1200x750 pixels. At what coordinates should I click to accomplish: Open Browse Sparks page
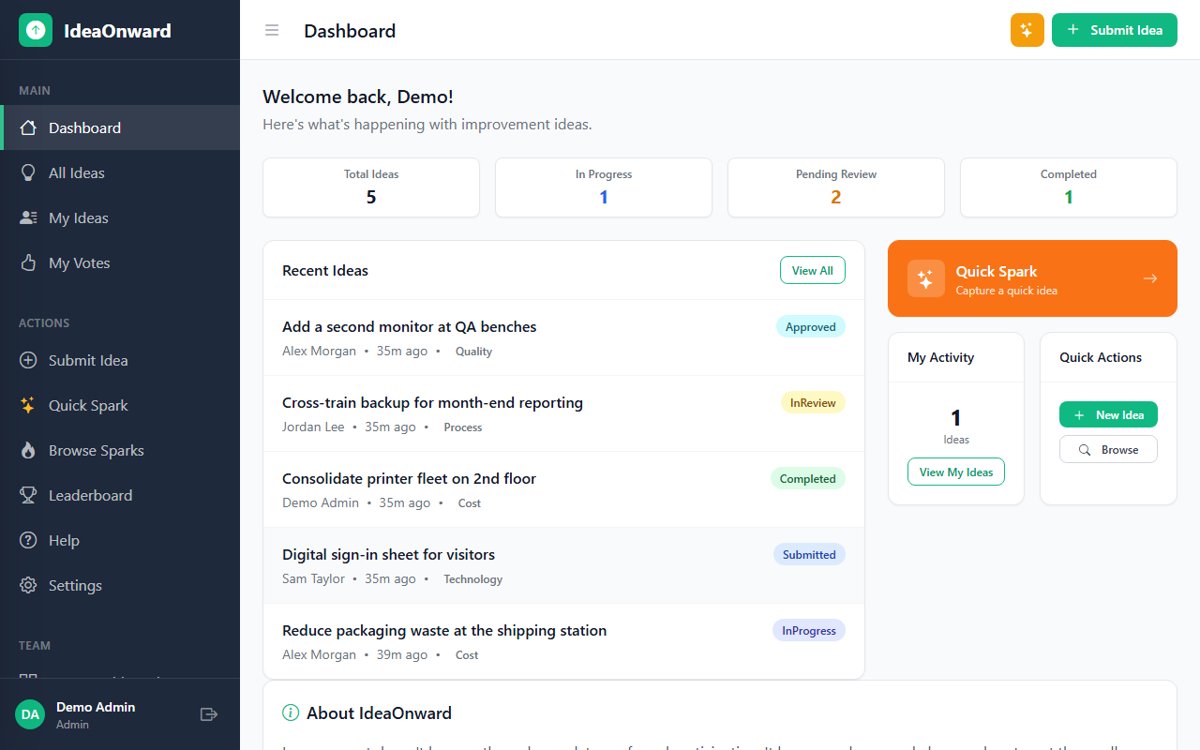pyautogui.click(x=120, y=450)
